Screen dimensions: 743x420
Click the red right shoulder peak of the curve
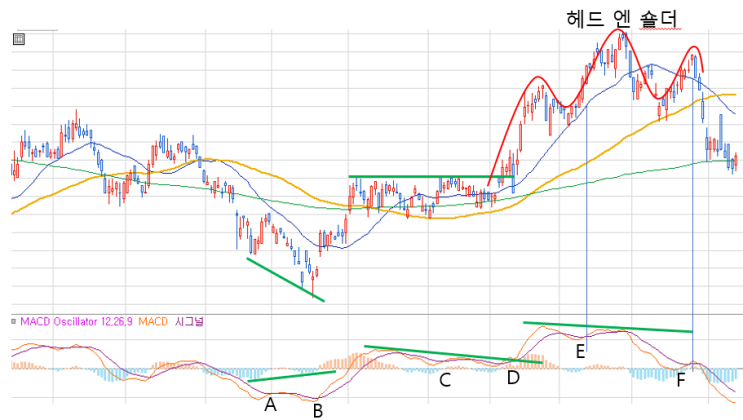[694, 47]
